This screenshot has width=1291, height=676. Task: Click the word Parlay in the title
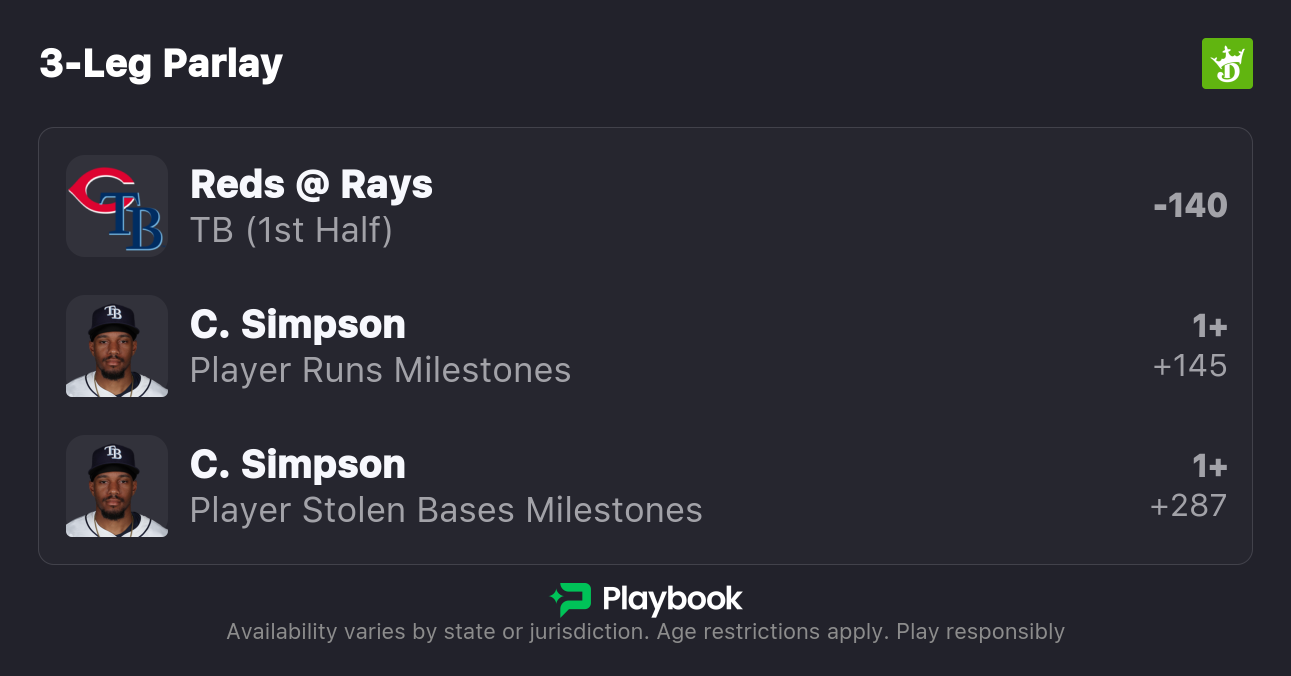pos(222,64)
